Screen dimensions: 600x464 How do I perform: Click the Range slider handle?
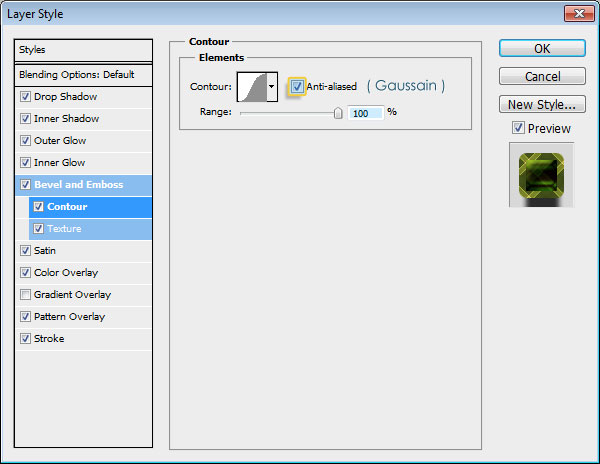click(x=338, y=113)
